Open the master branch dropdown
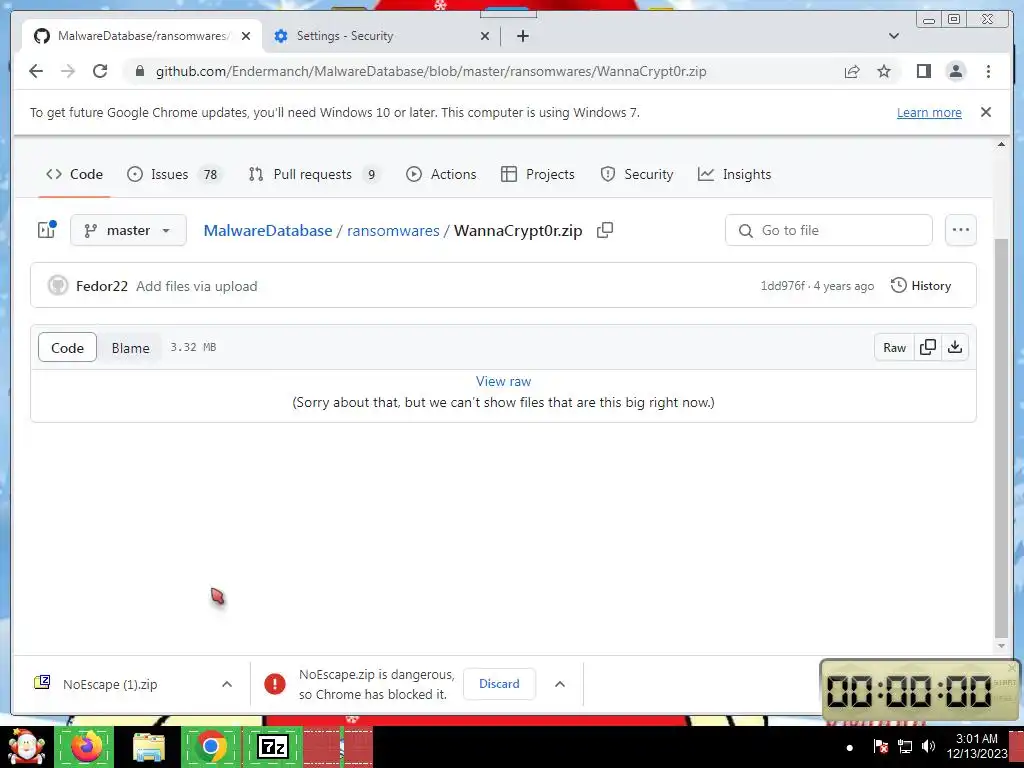 tap(128, 230)
